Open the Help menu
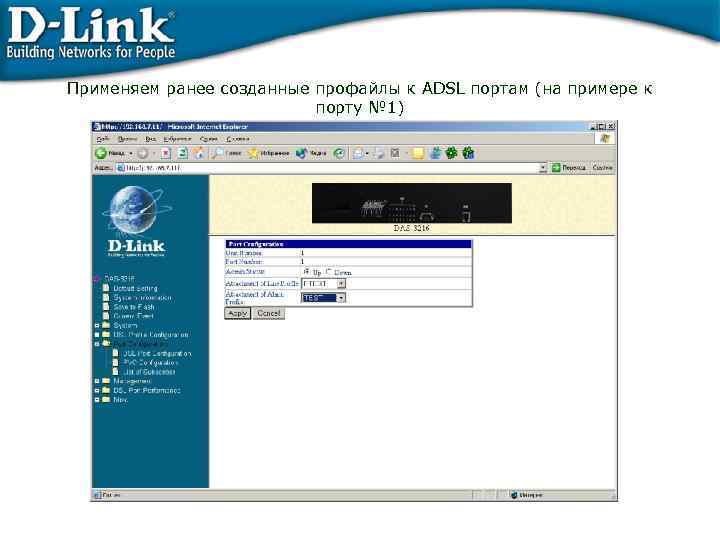The image size is (720, 540). click(237, 139)
